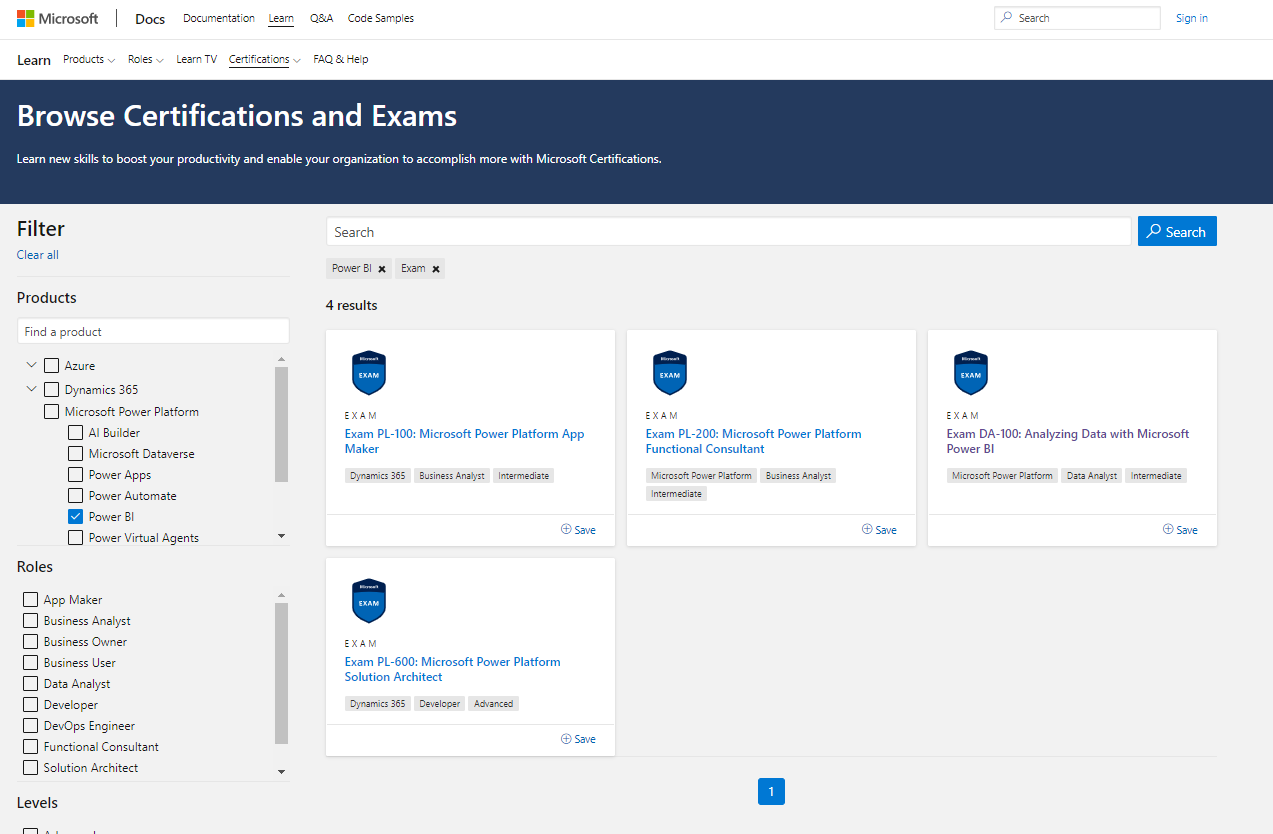This screenshot has height=834, width=1273.
Task: Click the Microsoft logo
Action: pos(57,18)
